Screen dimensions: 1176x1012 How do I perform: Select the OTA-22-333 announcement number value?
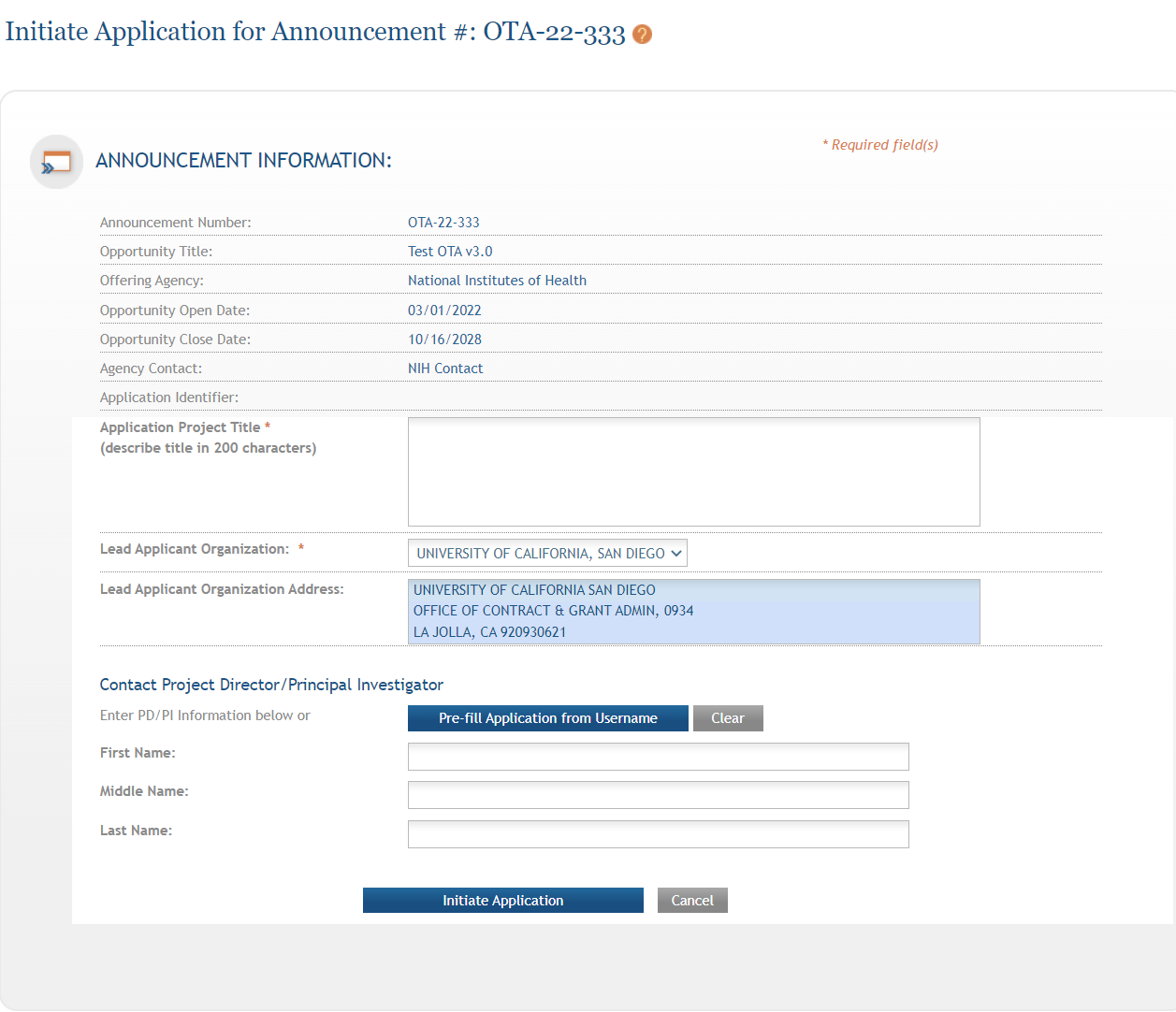[x=443, y=223]
